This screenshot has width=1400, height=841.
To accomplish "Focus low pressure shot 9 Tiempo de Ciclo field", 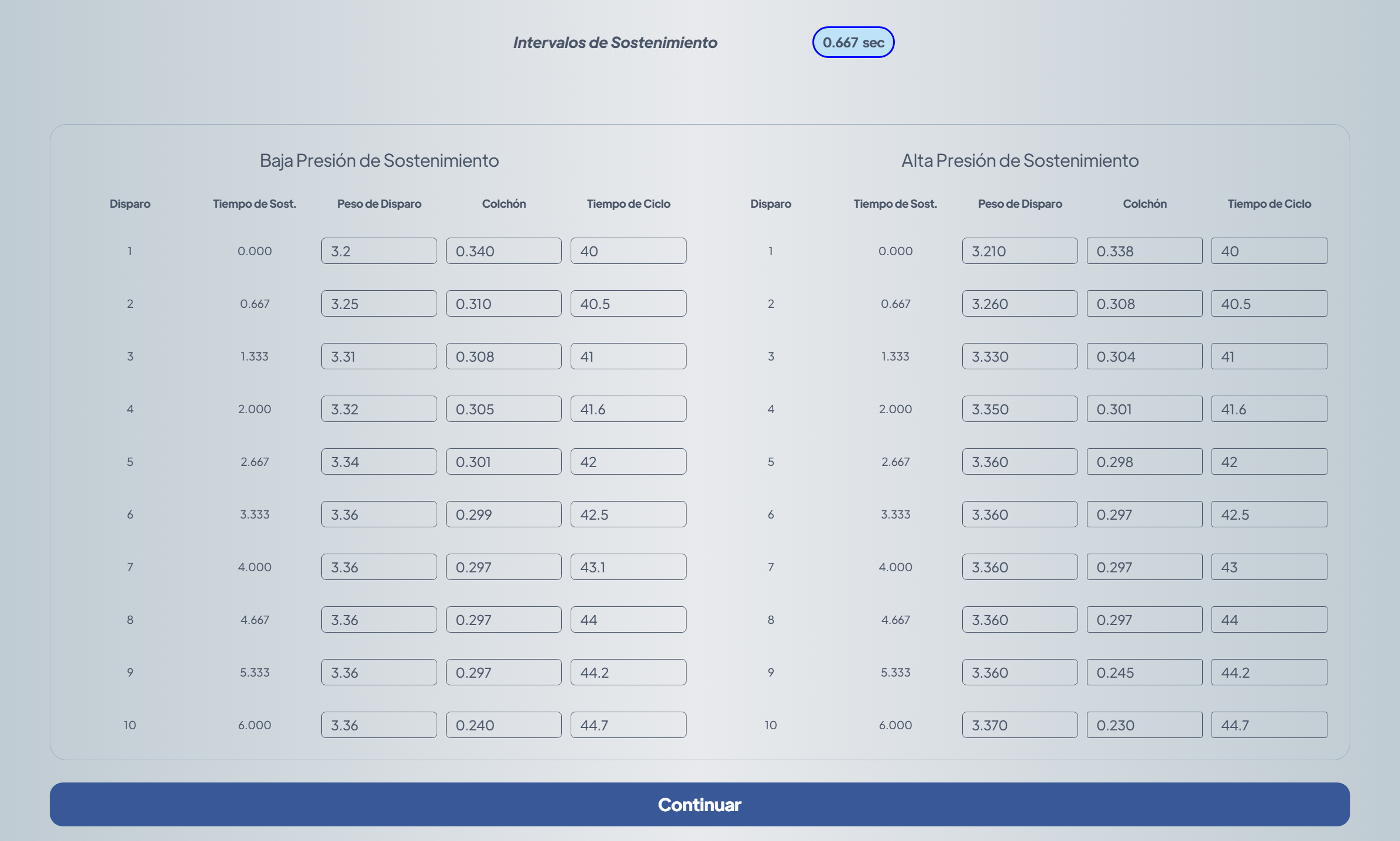I will (628, 672).
